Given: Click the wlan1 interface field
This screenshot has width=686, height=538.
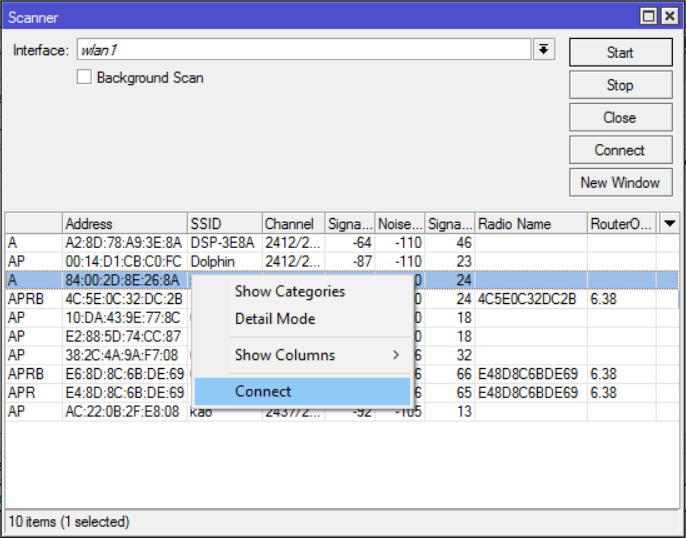Looking at the screenshot, I should [301, 50].
